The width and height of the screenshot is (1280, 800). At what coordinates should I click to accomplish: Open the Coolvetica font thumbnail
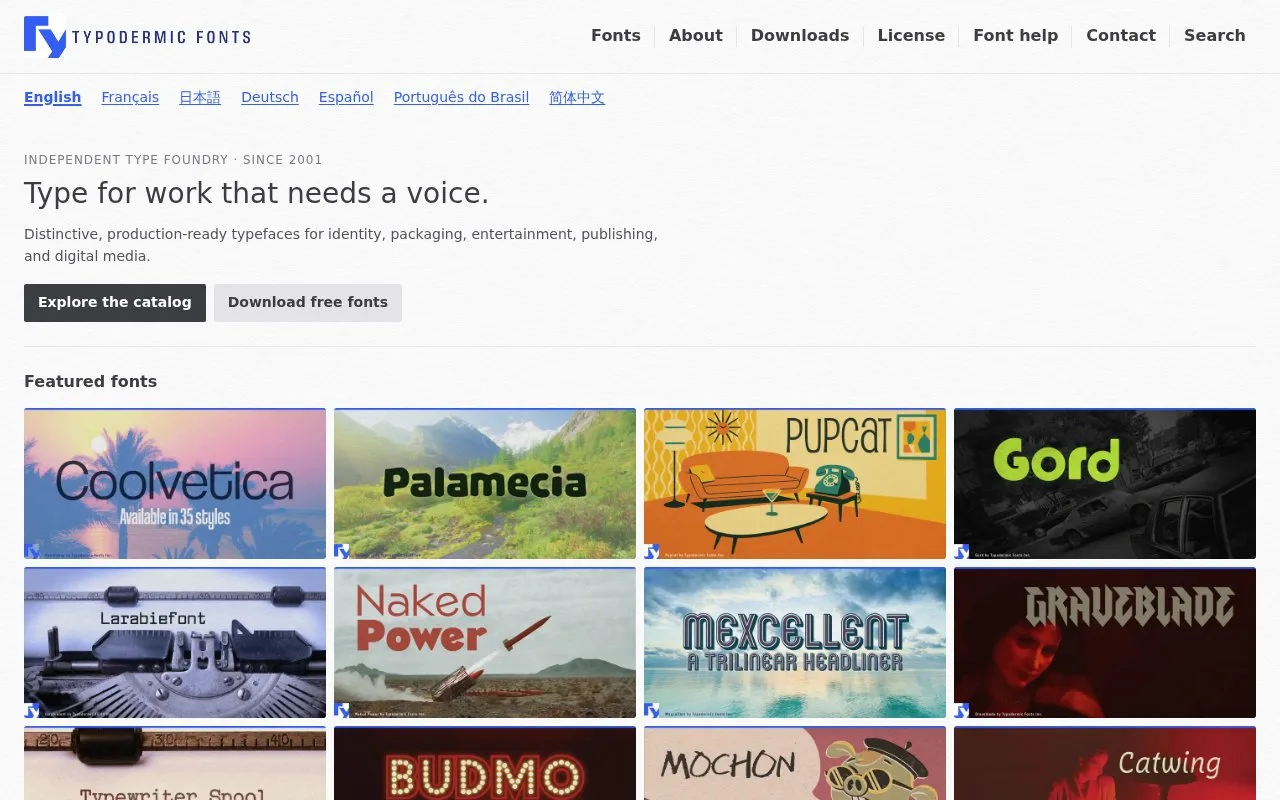pyautogui.click(x=175, y=484)
